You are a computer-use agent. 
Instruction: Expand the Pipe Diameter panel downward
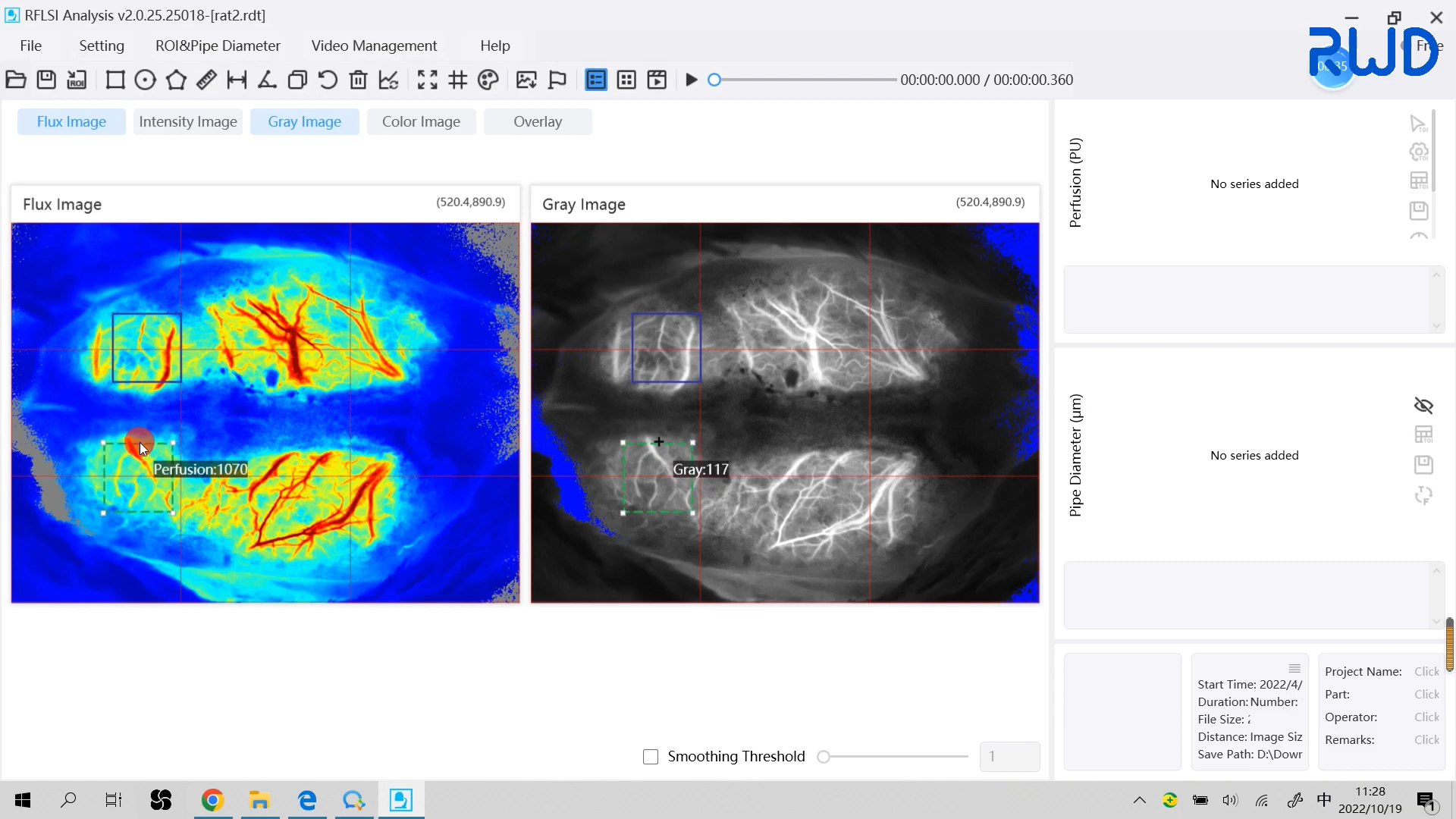[x=1437, y=620]
